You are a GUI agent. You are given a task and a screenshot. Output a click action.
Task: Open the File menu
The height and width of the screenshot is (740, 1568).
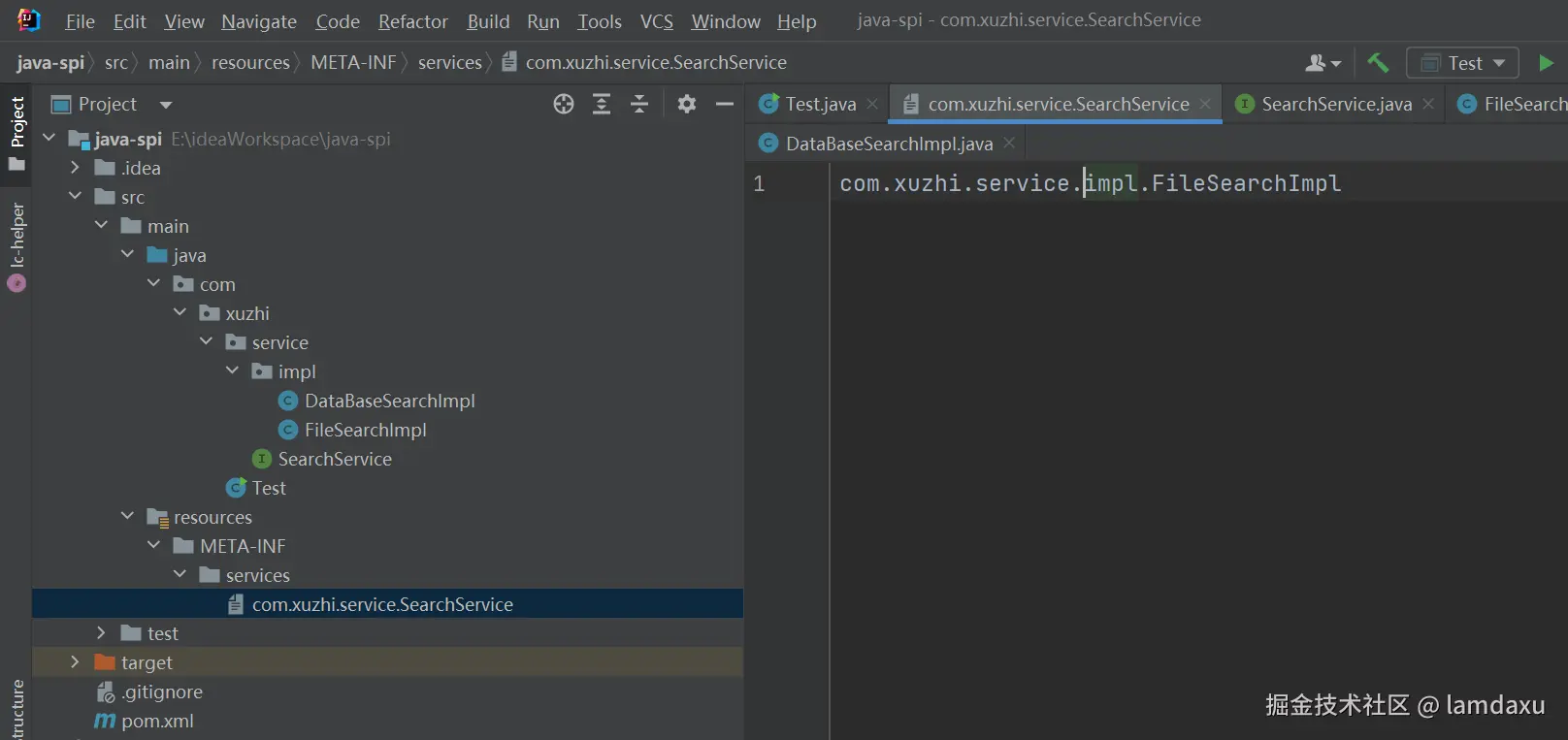[x=80, y=21]
